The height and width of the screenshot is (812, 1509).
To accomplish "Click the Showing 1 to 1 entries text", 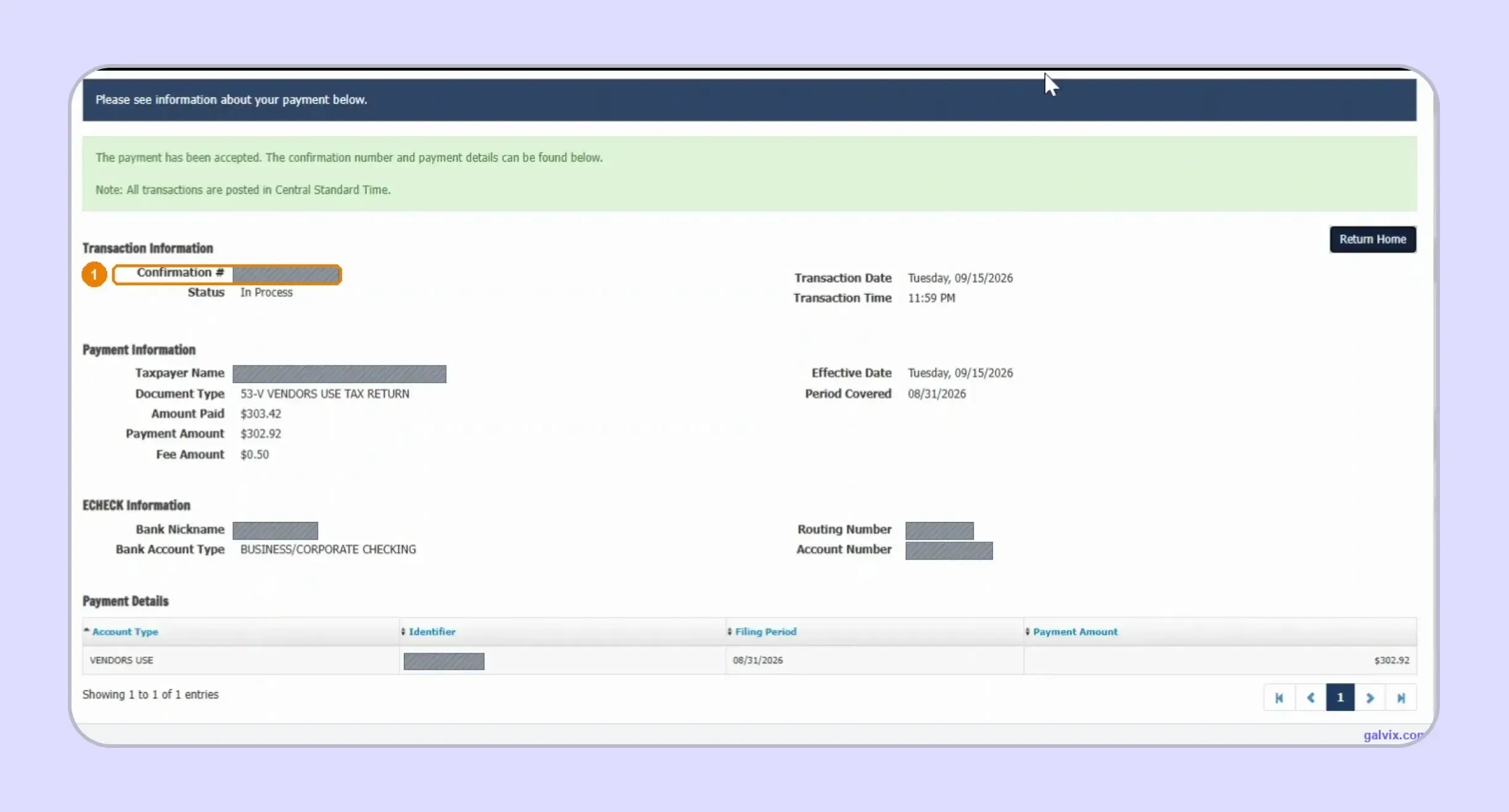I will (x=150, y=694).
